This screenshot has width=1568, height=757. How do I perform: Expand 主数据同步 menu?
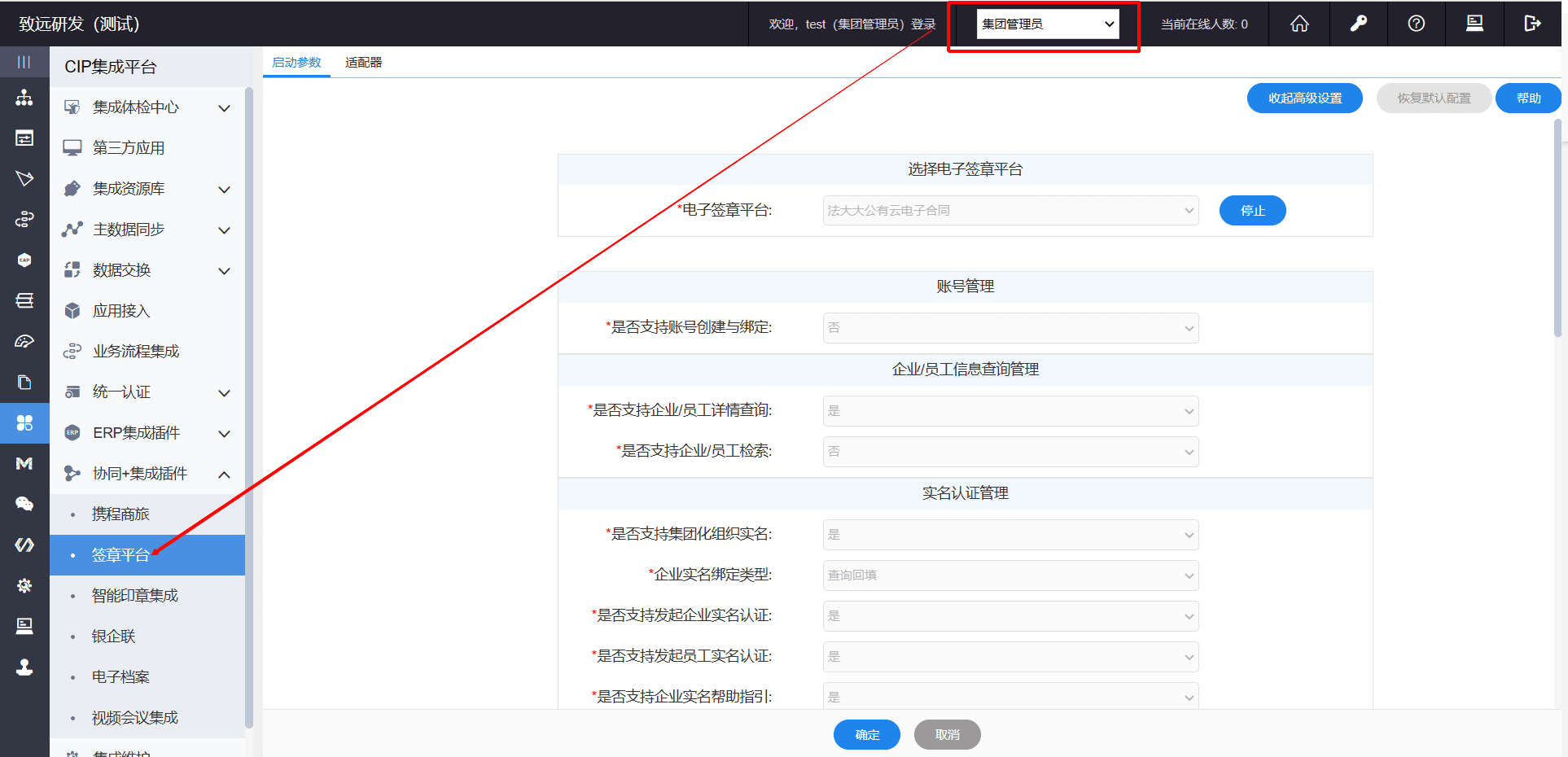pyautogui.click(x=147, y=230)
